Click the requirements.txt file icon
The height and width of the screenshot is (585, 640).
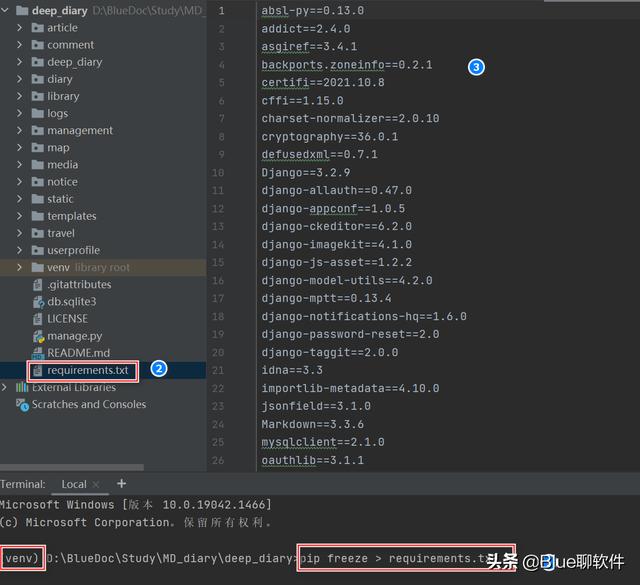[x=38, y=370]
